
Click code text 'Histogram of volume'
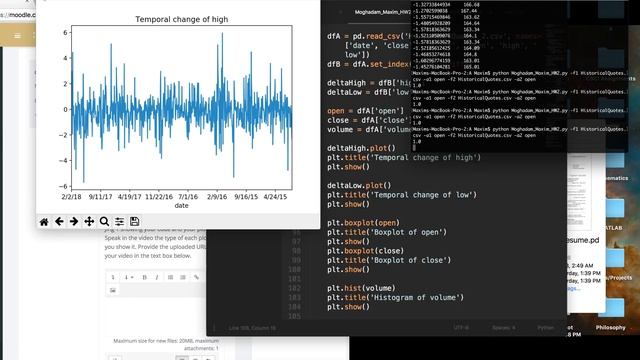[417, 298]
